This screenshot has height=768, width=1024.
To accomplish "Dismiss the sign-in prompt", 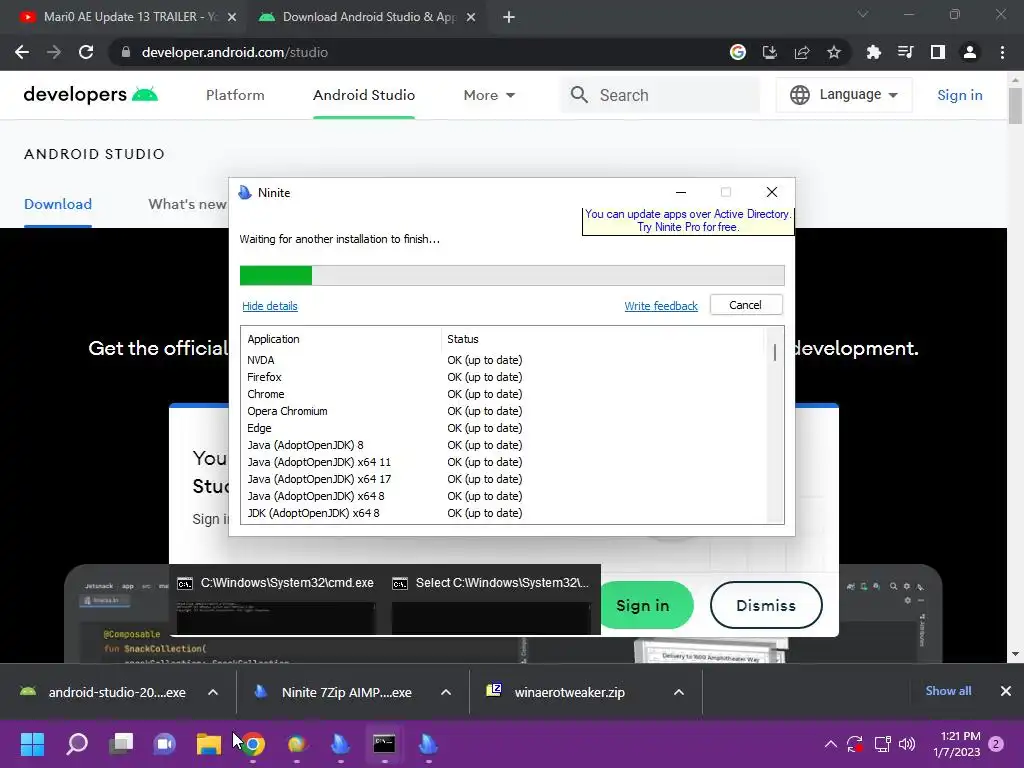I will (765, 605).
